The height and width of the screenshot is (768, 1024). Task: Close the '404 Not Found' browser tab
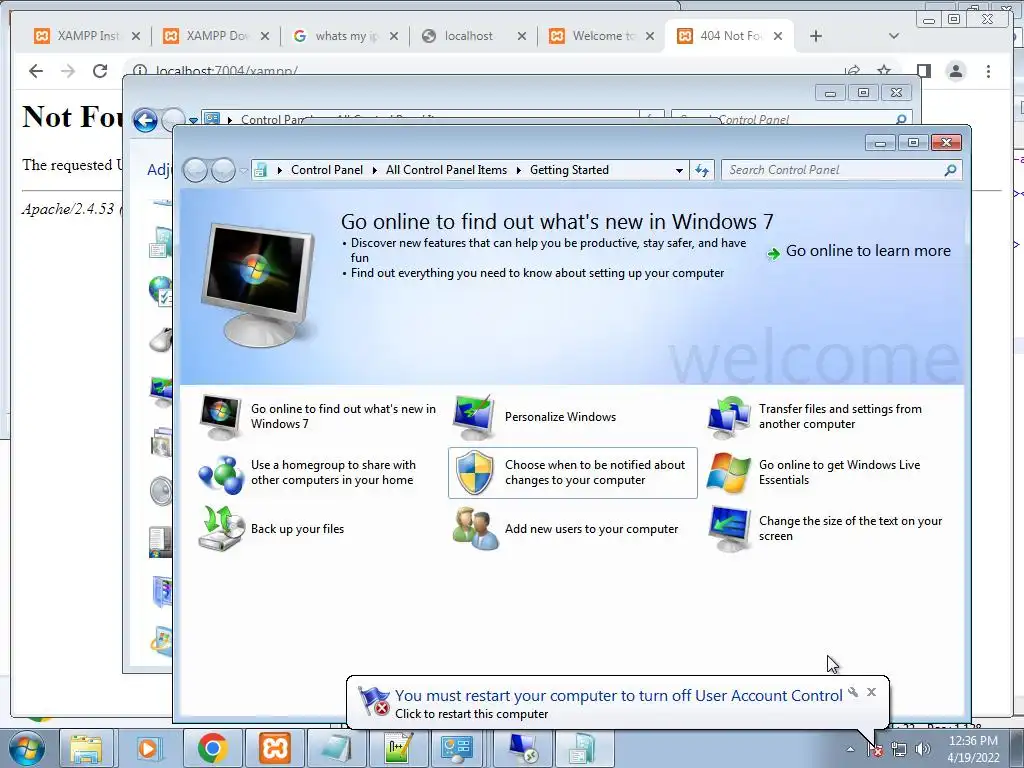778,36
